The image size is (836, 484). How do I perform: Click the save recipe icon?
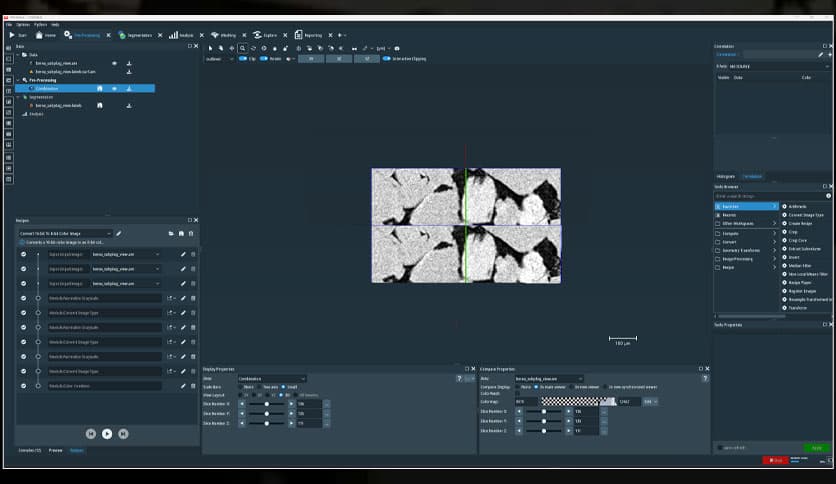[x=181, y=233]
